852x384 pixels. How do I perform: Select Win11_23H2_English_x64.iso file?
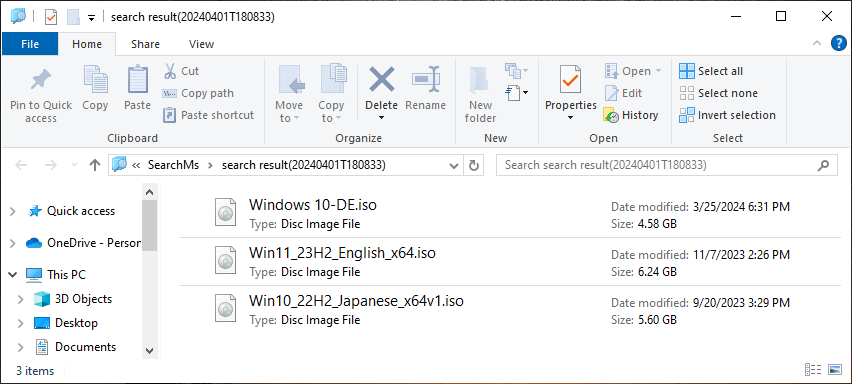(510, 262)
